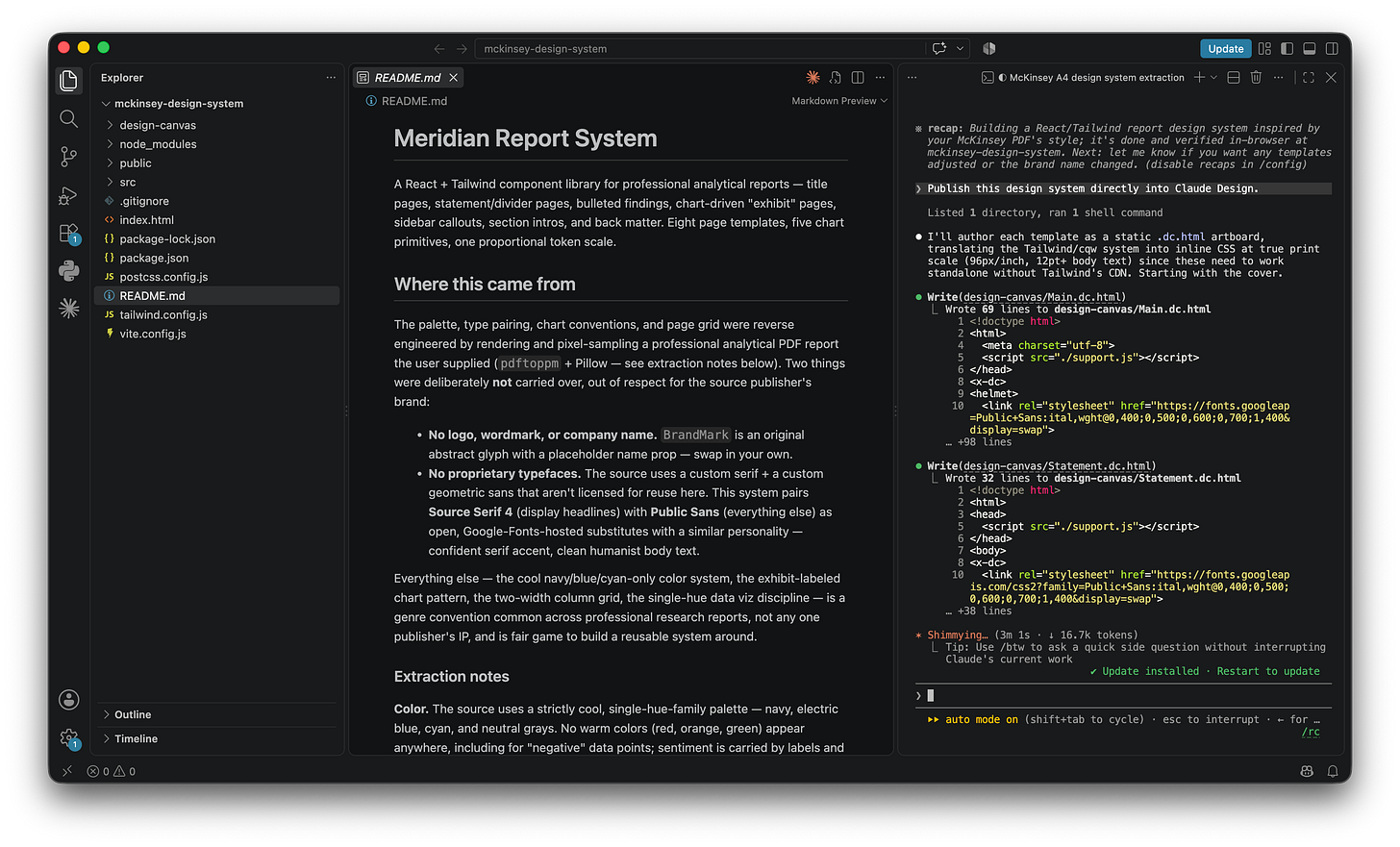1400x847 pixels.
Task: Close the README.md tab
Action: (453, 77)
